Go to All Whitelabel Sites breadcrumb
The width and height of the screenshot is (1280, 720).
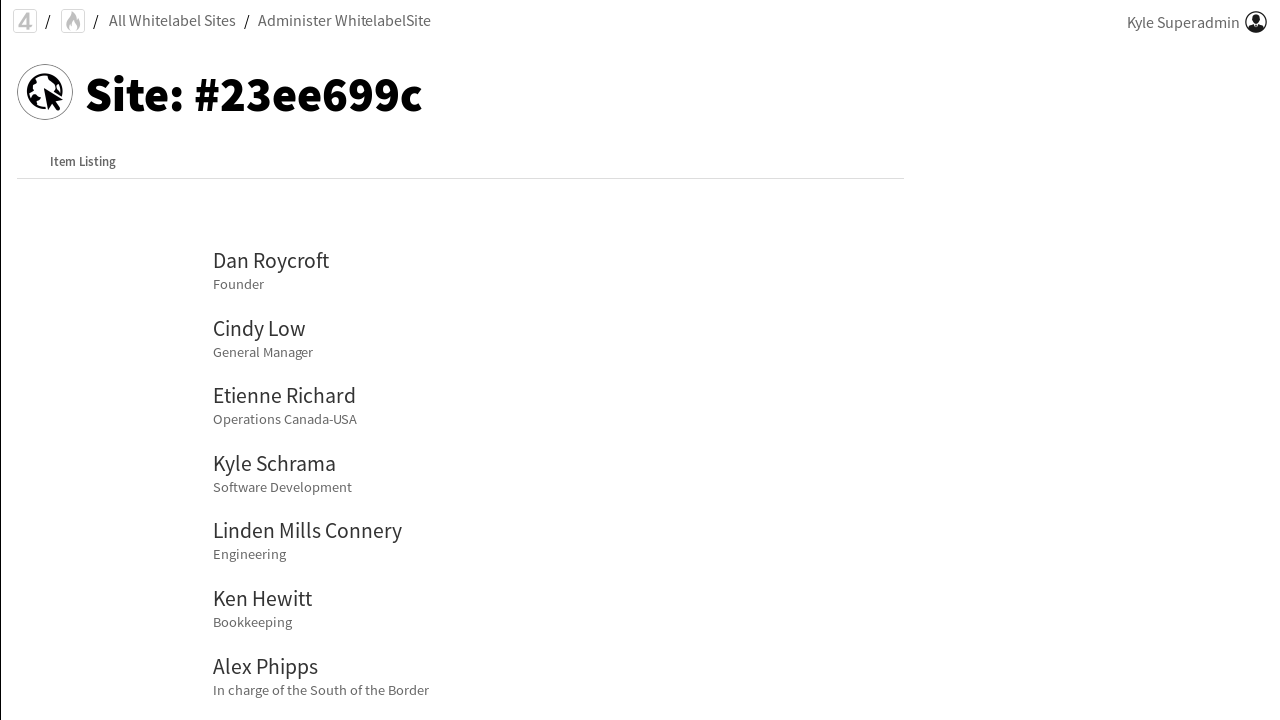(172, 21)
